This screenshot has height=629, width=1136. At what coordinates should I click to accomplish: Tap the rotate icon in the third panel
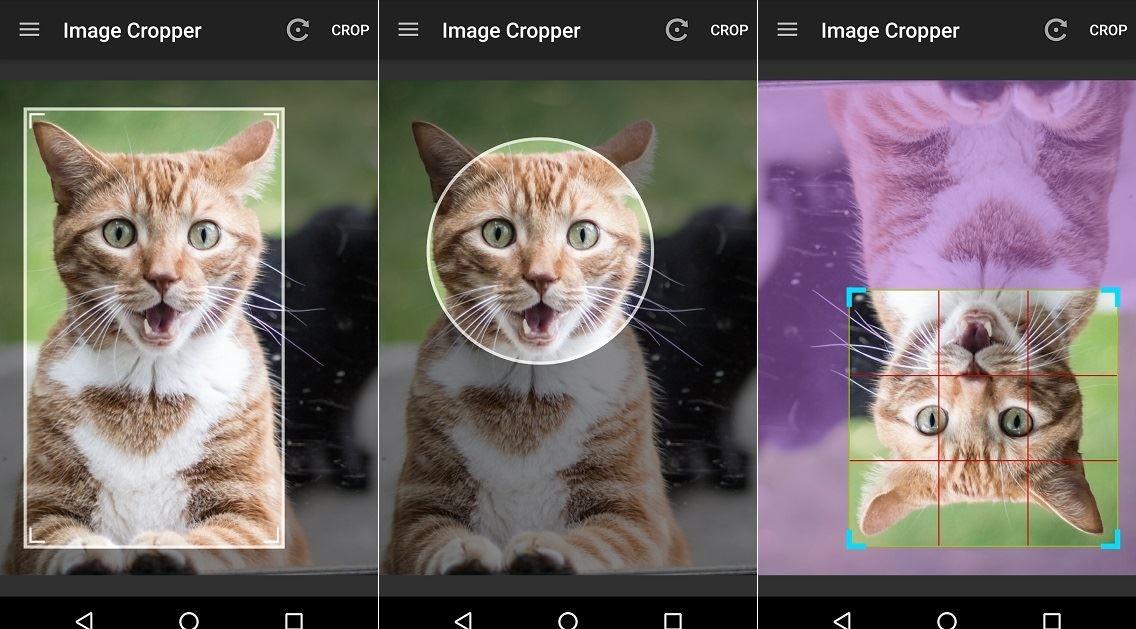1055,30
